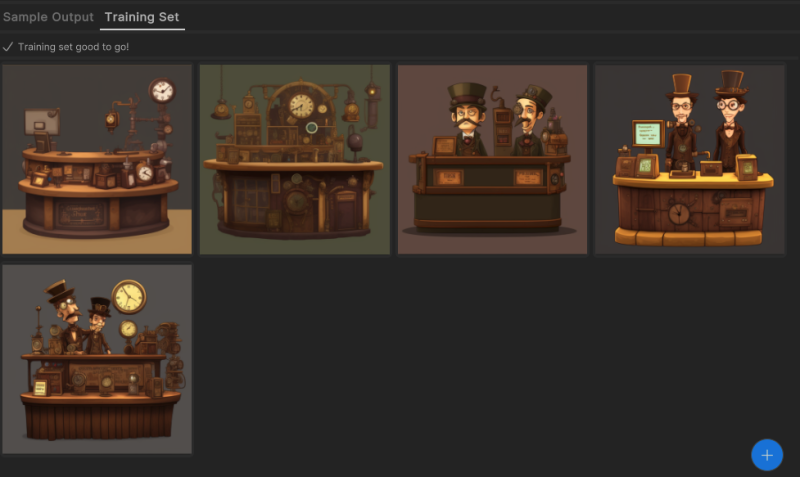800x477 pixels.
Task: Open the bottom-row training image thumbnail
Action: coord(97,359)
